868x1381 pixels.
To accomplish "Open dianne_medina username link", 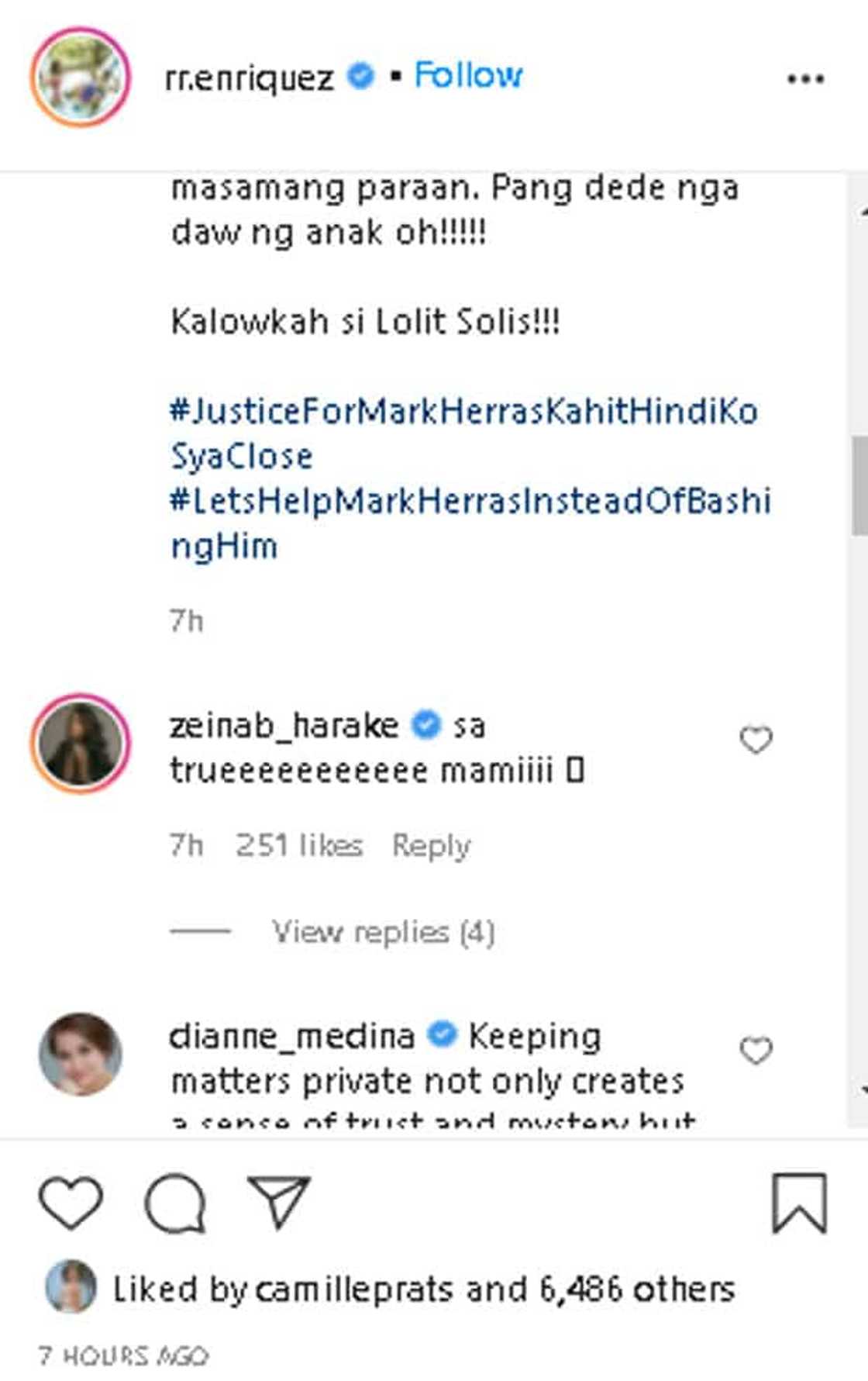I will pos(291,1036).
